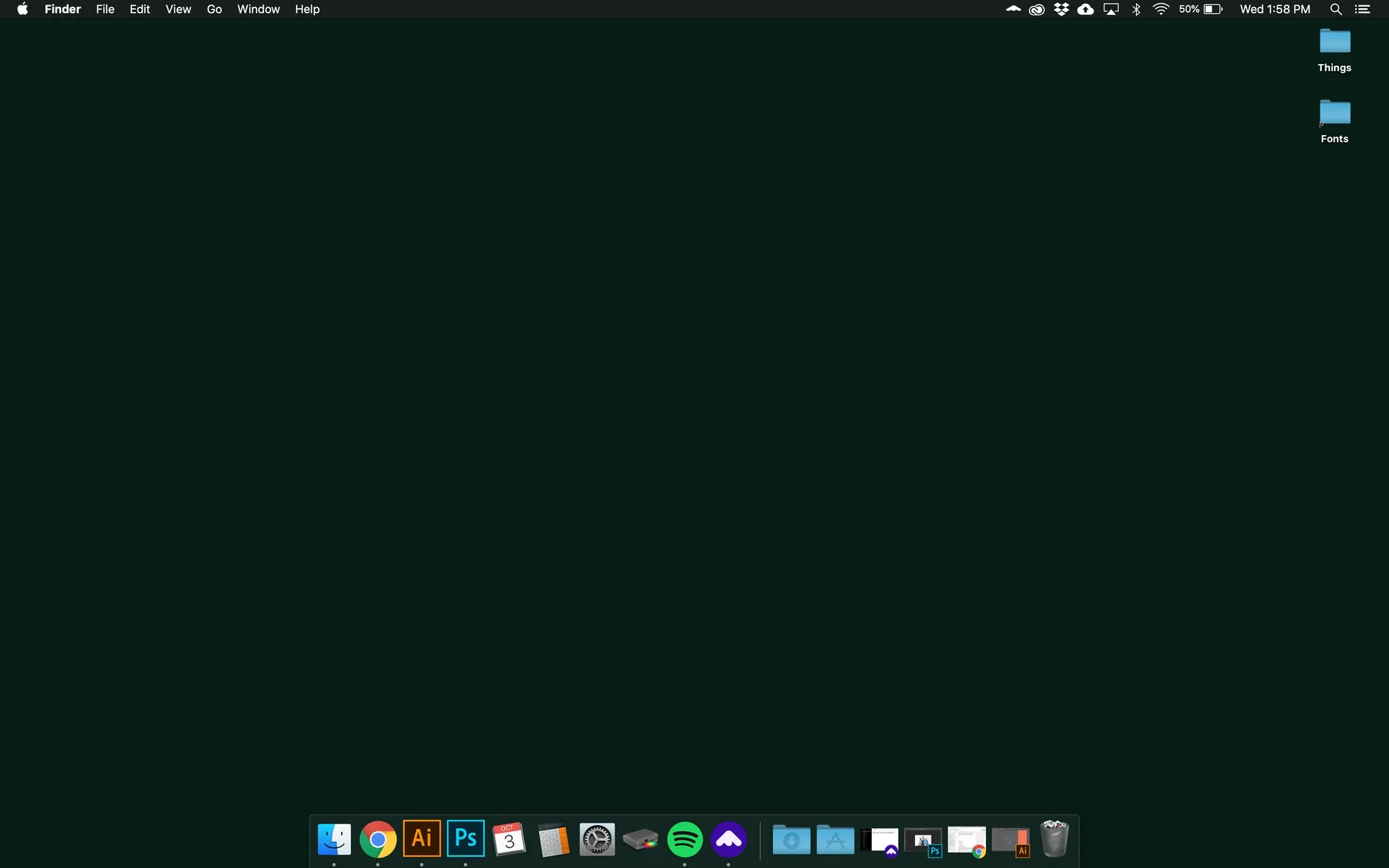This screenshot has height=868, width=1389.
Task: Open the Downloads folder stack in Dock
Action: [x=791, y=839]
